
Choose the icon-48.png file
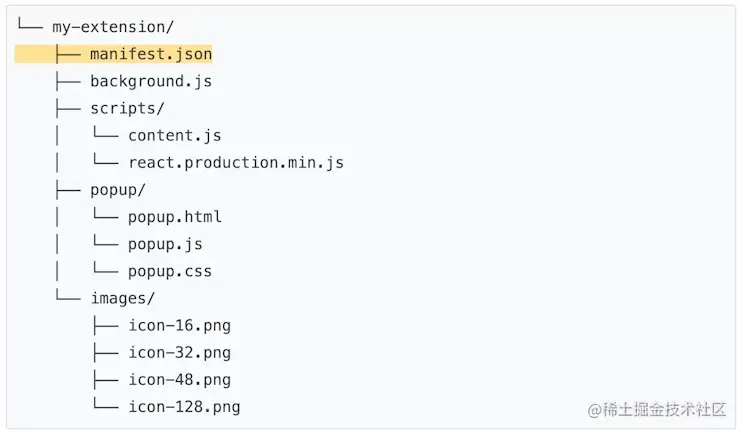[x=179, y=379]
